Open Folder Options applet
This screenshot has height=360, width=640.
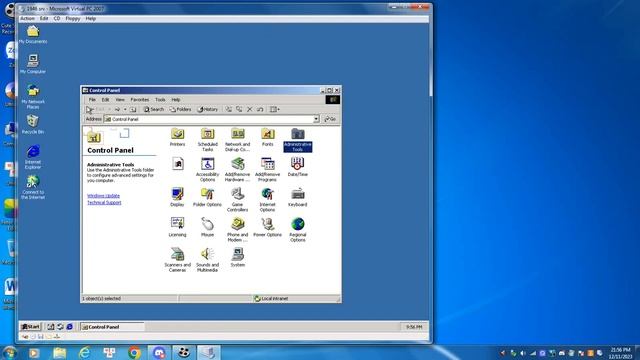207,198
